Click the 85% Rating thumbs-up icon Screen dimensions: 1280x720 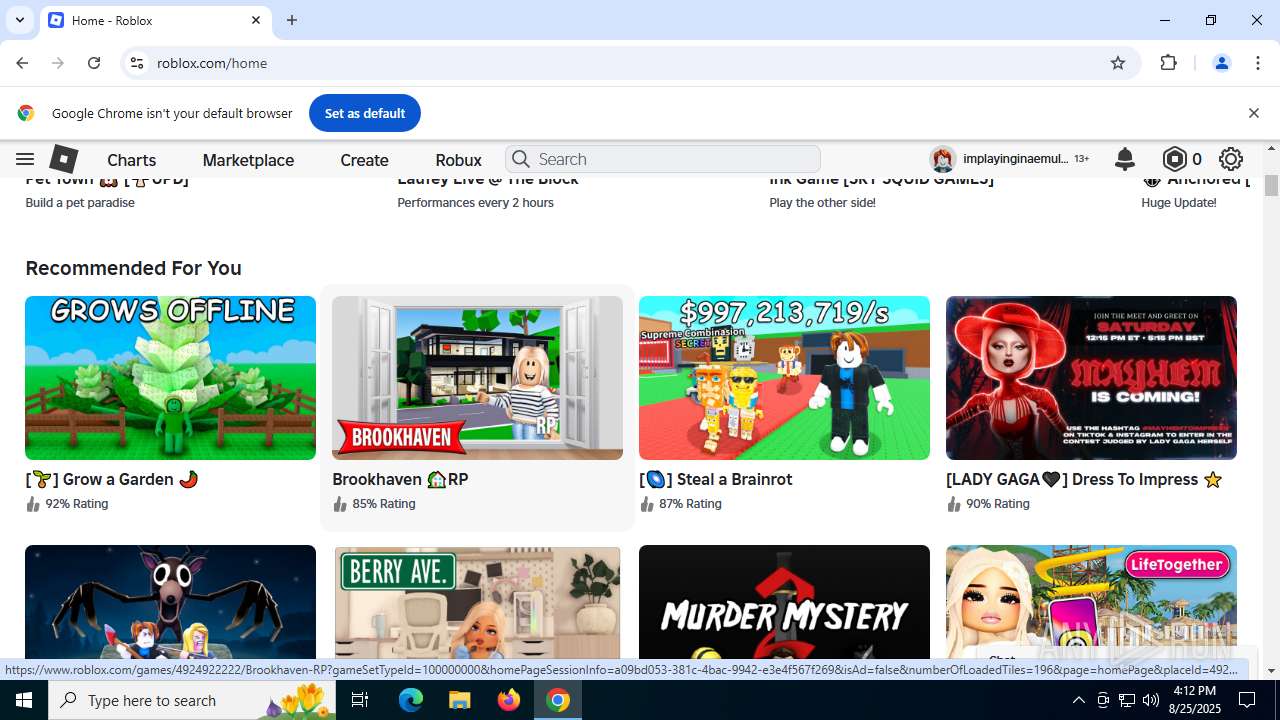coord(340,504)
